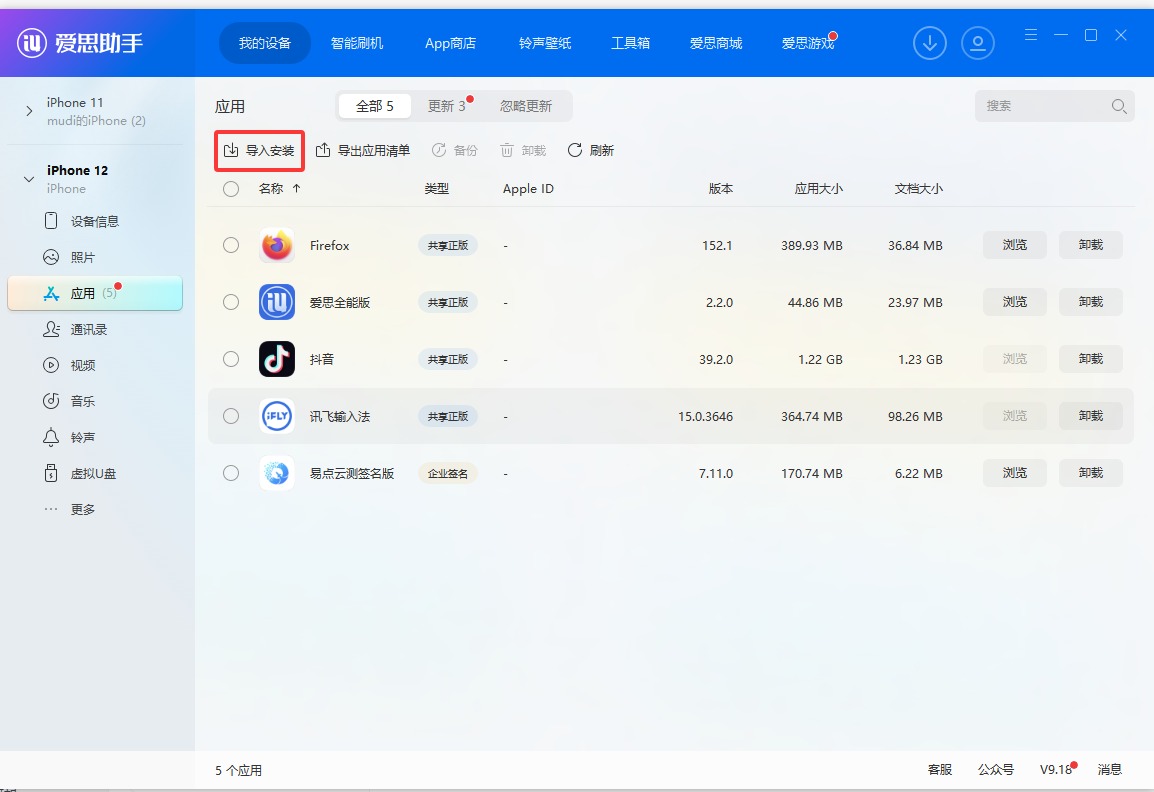Open the 工具箱 top tab
Screen dimensions: 1154x792
[631, 43]
